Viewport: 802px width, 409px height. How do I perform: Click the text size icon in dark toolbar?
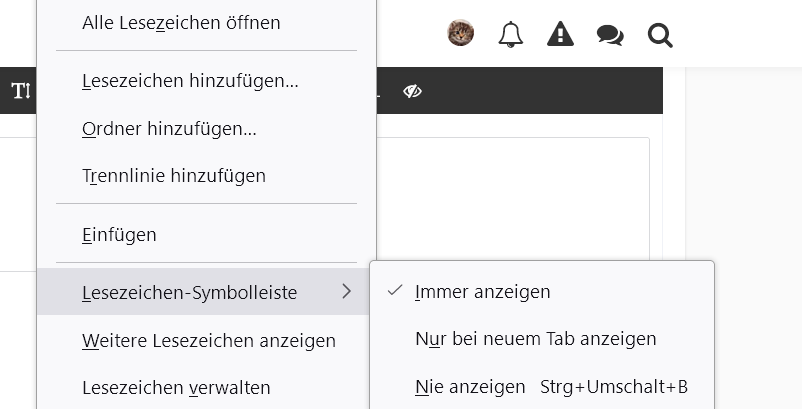[21, 91]
